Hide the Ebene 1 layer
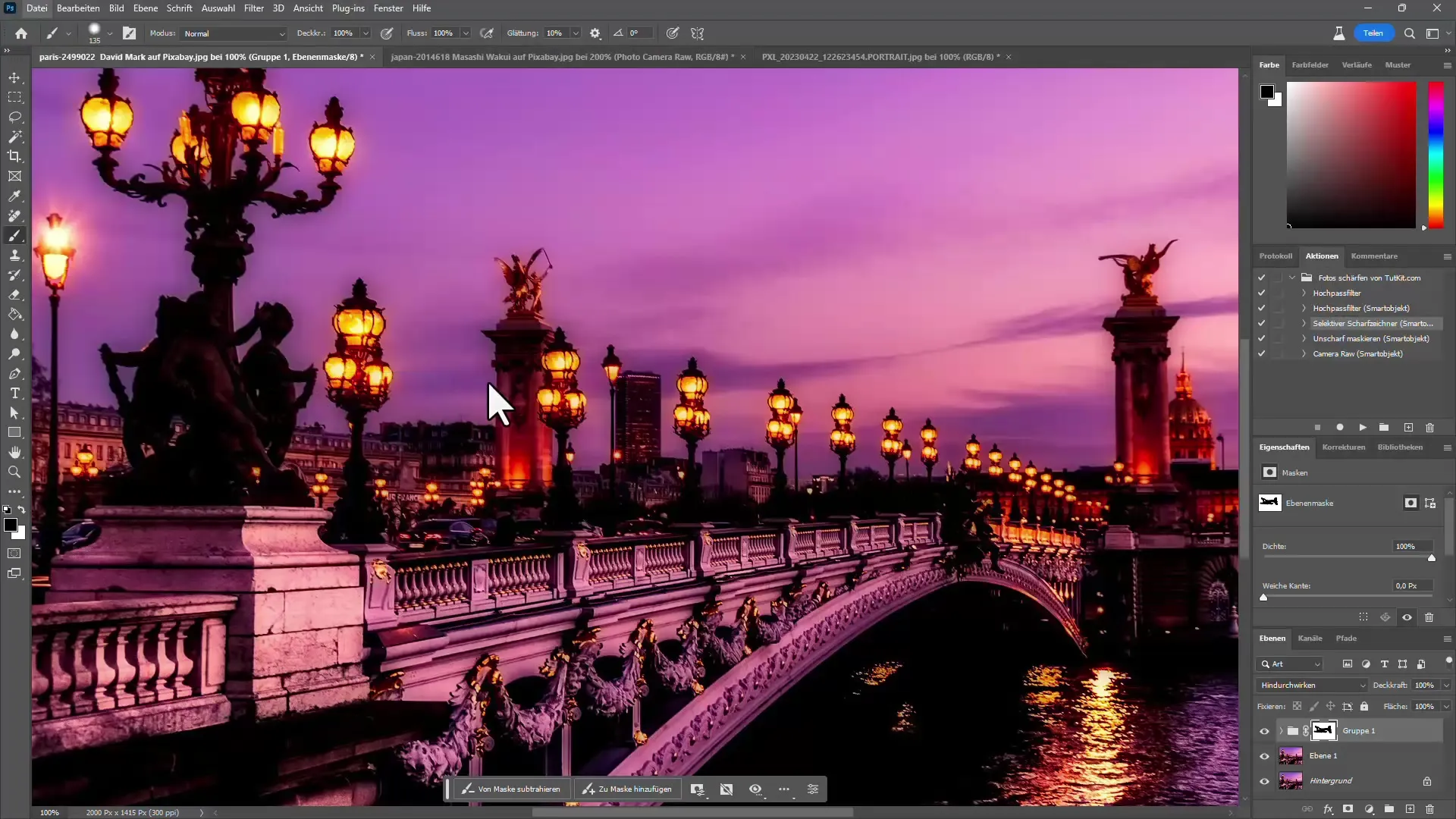The image size is (1456, 819). (1264, 756)
